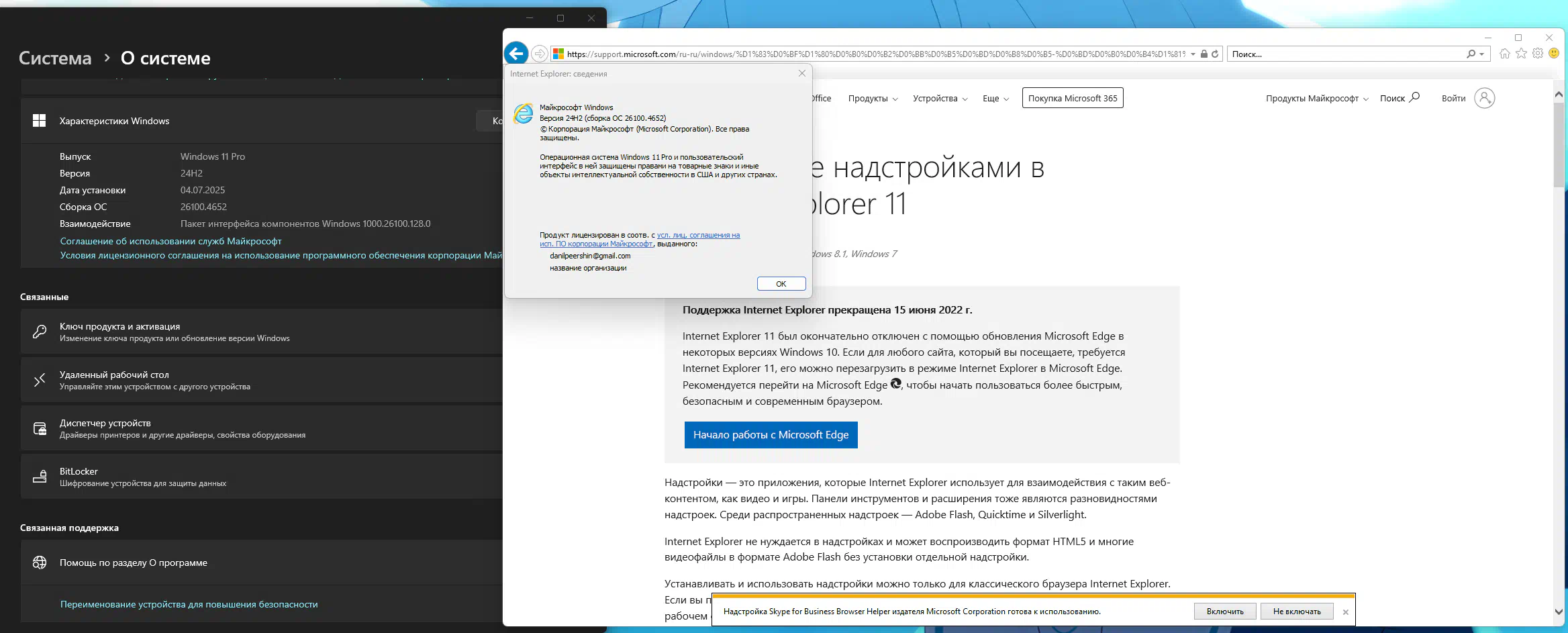Click the user account avatar icon
The height and width of the screenshot is (633, 1568).
(x=1484, y=98)
